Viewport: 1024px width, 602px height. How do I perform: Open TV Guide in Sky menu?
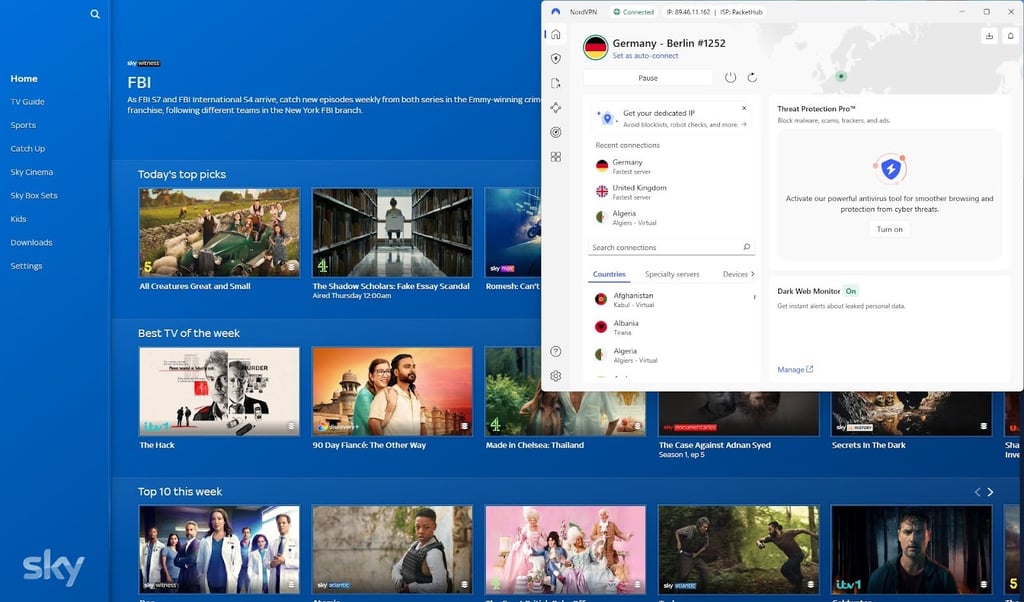click(x=27, y=102)
